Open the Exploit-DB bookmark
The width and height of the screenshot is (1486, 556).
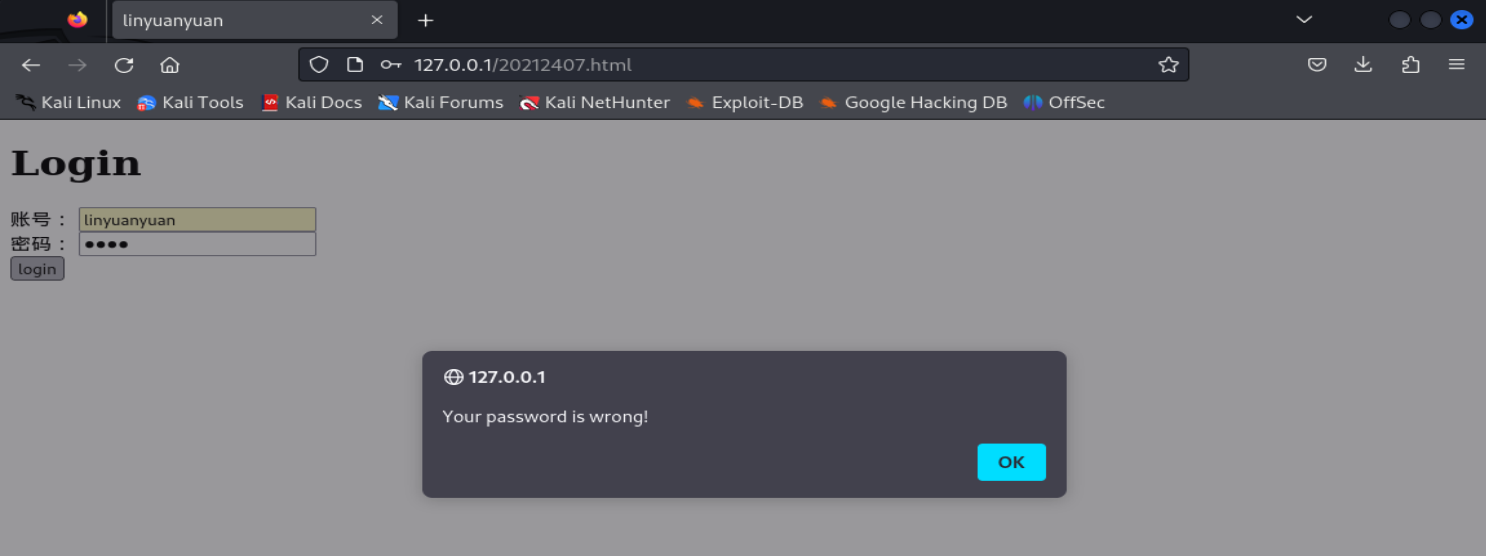point(745,102)
